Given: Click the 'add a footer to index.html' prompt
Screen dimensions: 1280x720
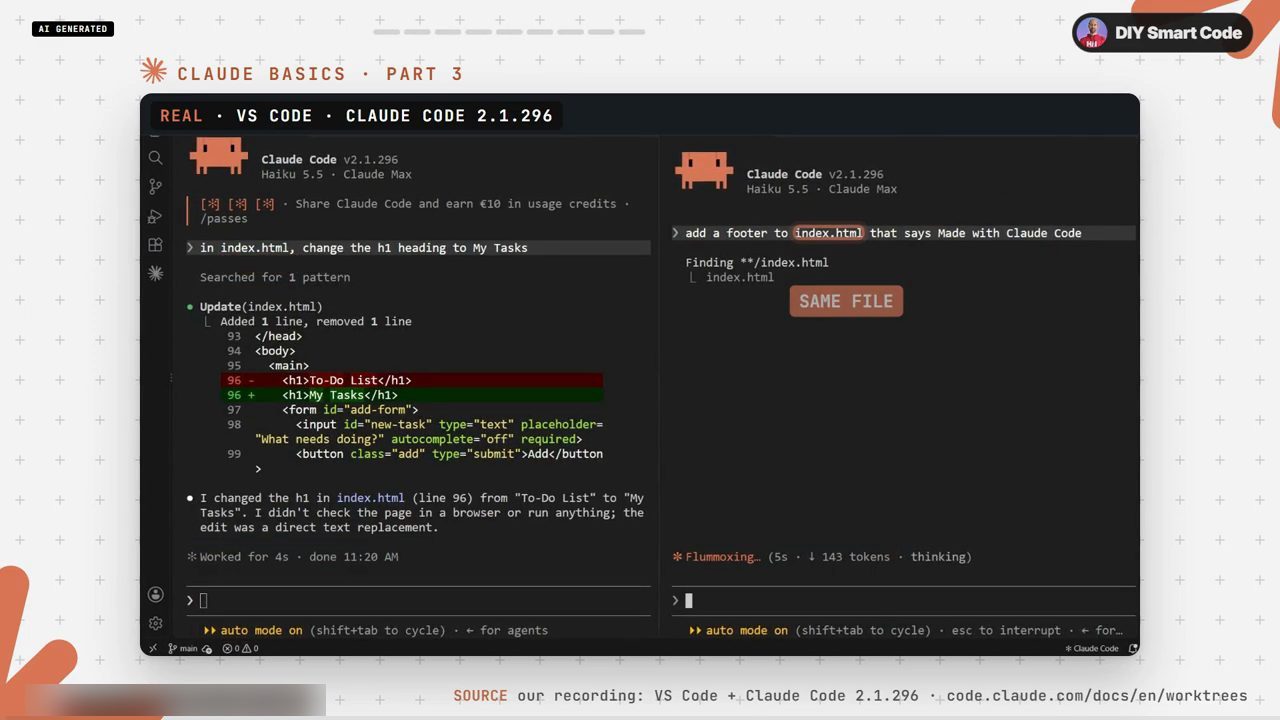Looking at the screenshot, I should pos(903,233).
